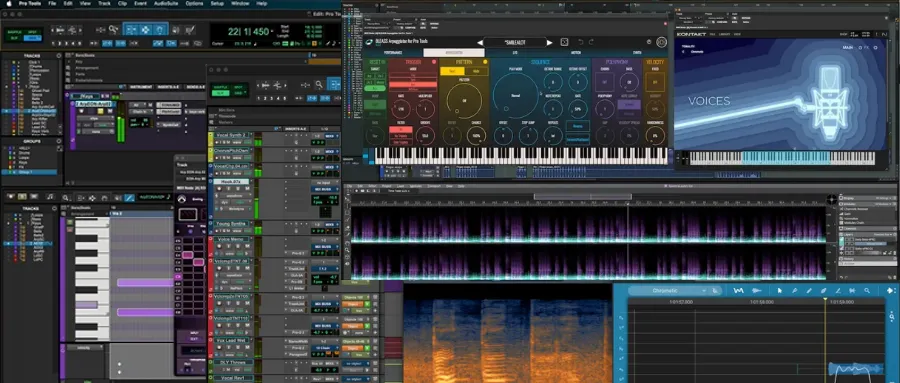The height and width of the screenshot is (383, 900).
Task: Open the Apple menu
Action: pyautogui.click(x=9, y=3)
